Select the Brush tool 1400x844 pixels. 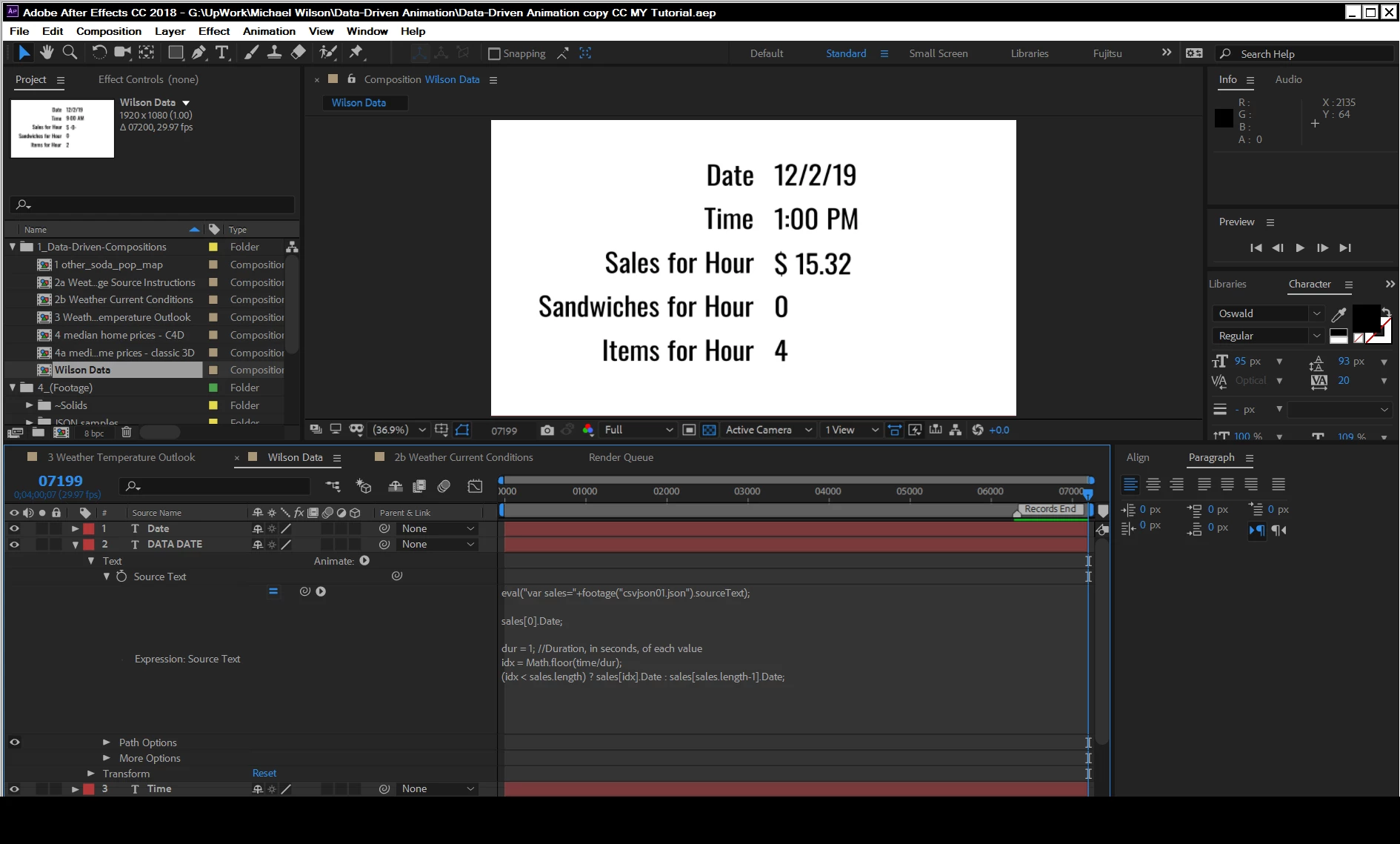[x=252, y=53]
